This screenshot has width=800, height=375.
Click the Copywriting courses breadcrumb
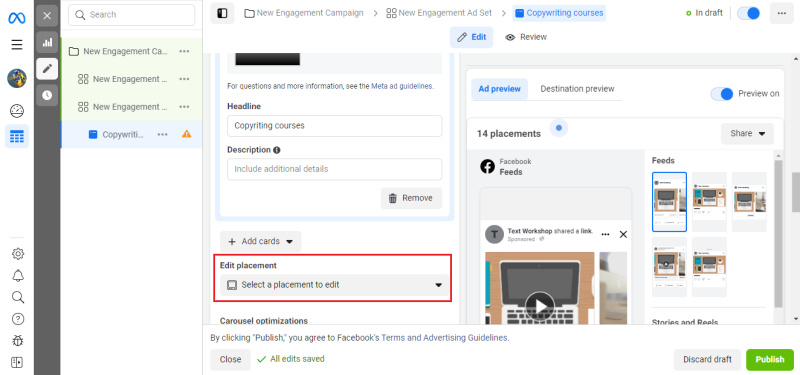tap(559, 13)
